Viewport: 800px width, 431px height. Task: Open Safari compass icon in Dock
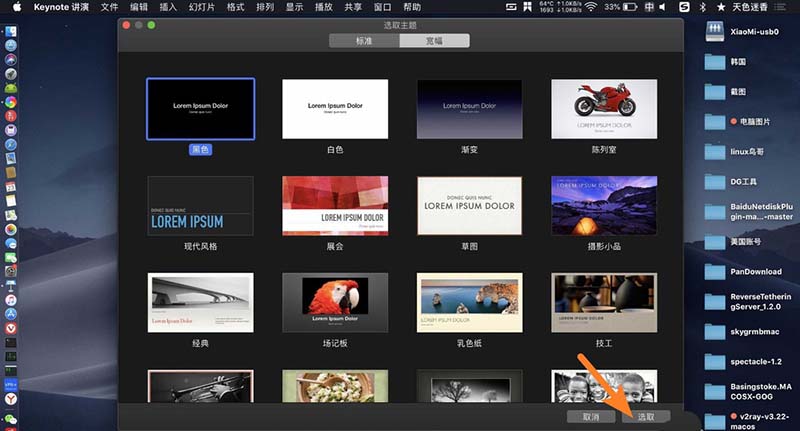11,144
